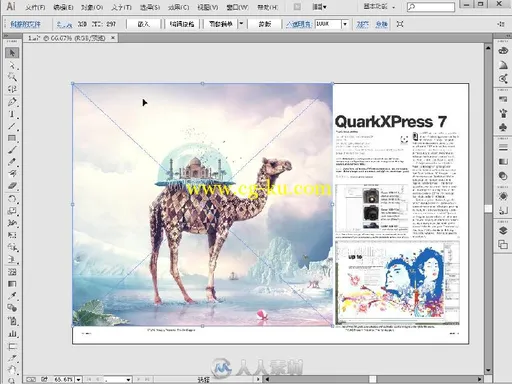Select the Magic Wand tool

(12, 77)
